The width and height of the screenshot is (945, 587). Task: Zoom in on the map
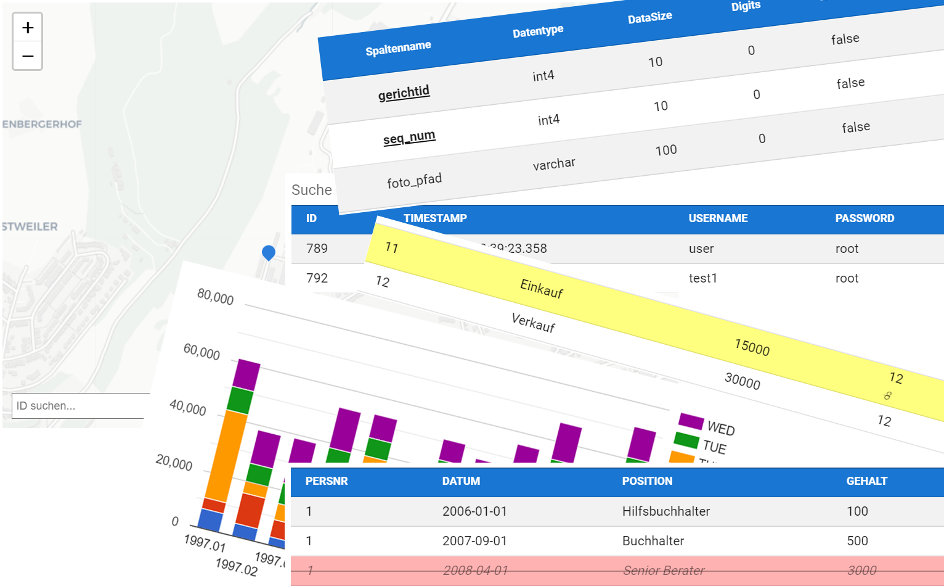[x=27, y=28]
